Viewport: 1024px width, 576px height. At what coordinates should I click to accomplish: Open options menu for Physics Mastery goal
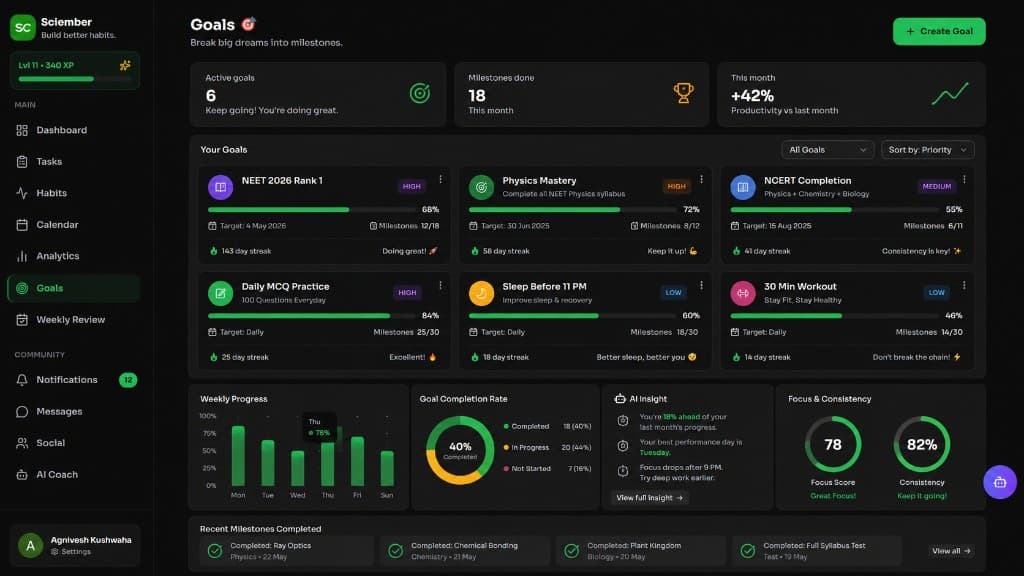701,180
